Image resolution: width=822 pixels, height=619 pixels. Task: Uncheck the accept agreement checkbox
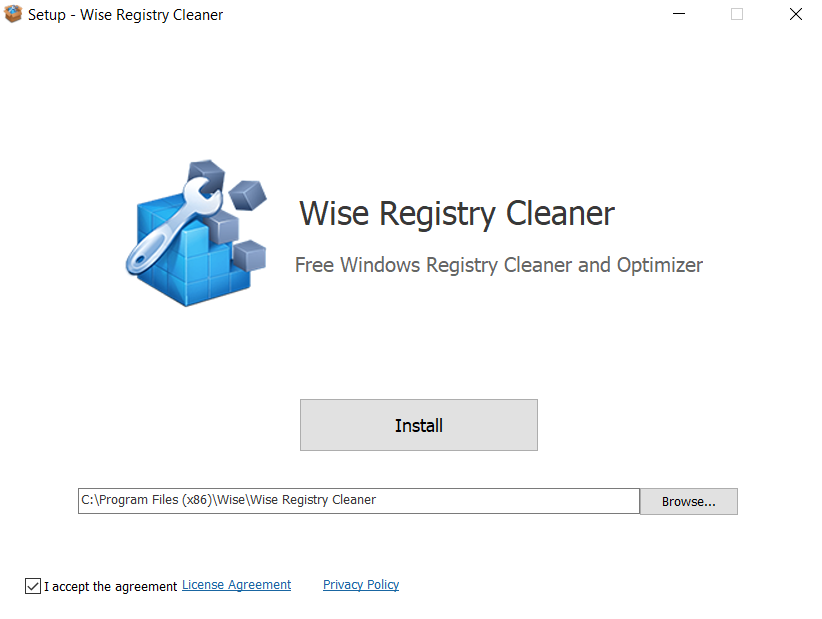coord(33,585)
